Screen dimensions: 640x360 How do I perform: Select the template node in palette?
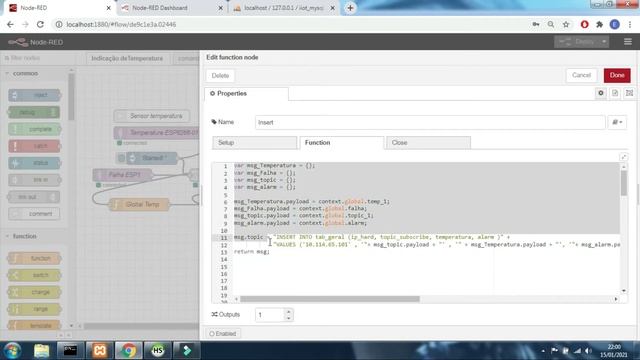[x=35, y=325]
